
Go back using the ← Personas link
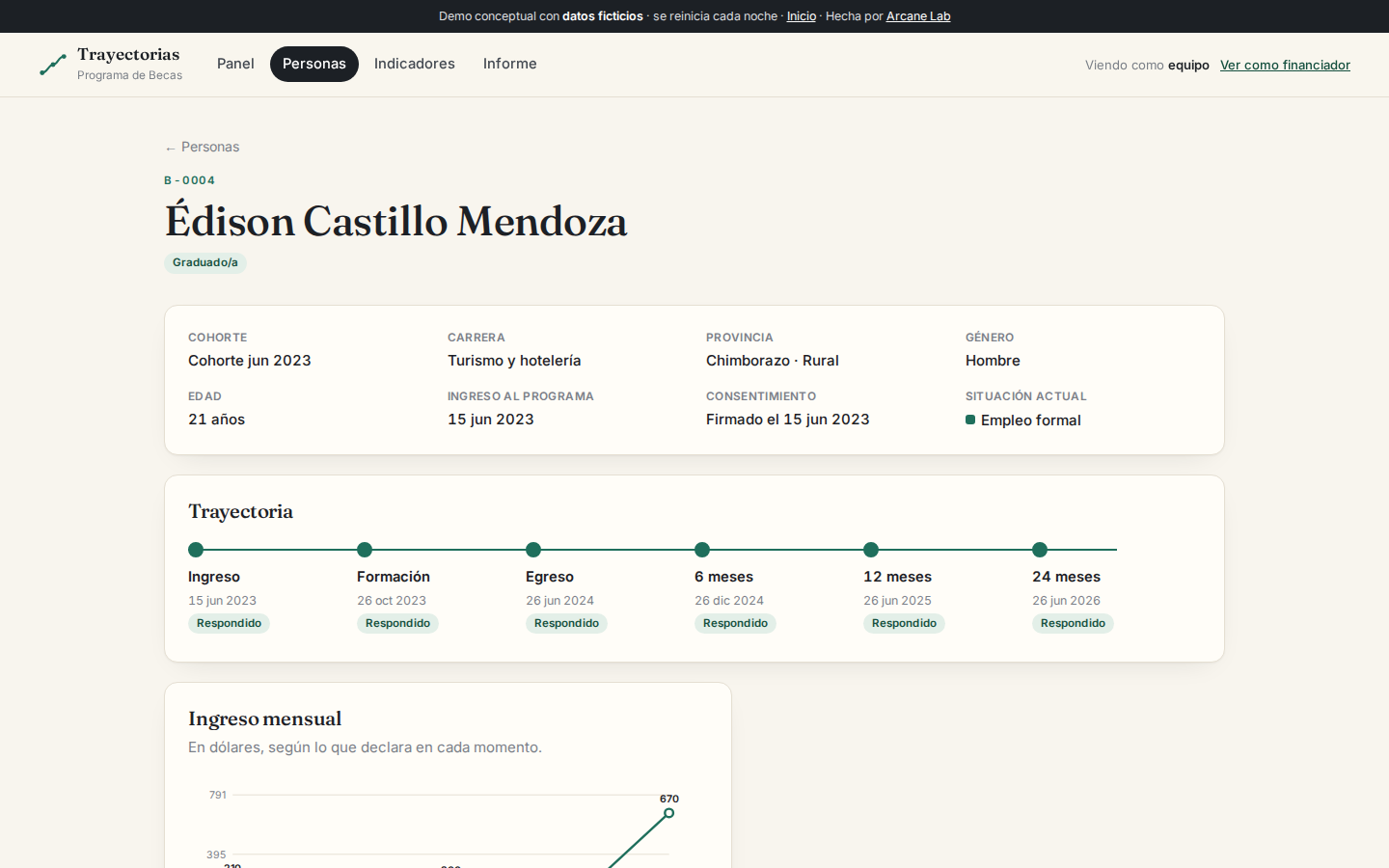[202, 147]
